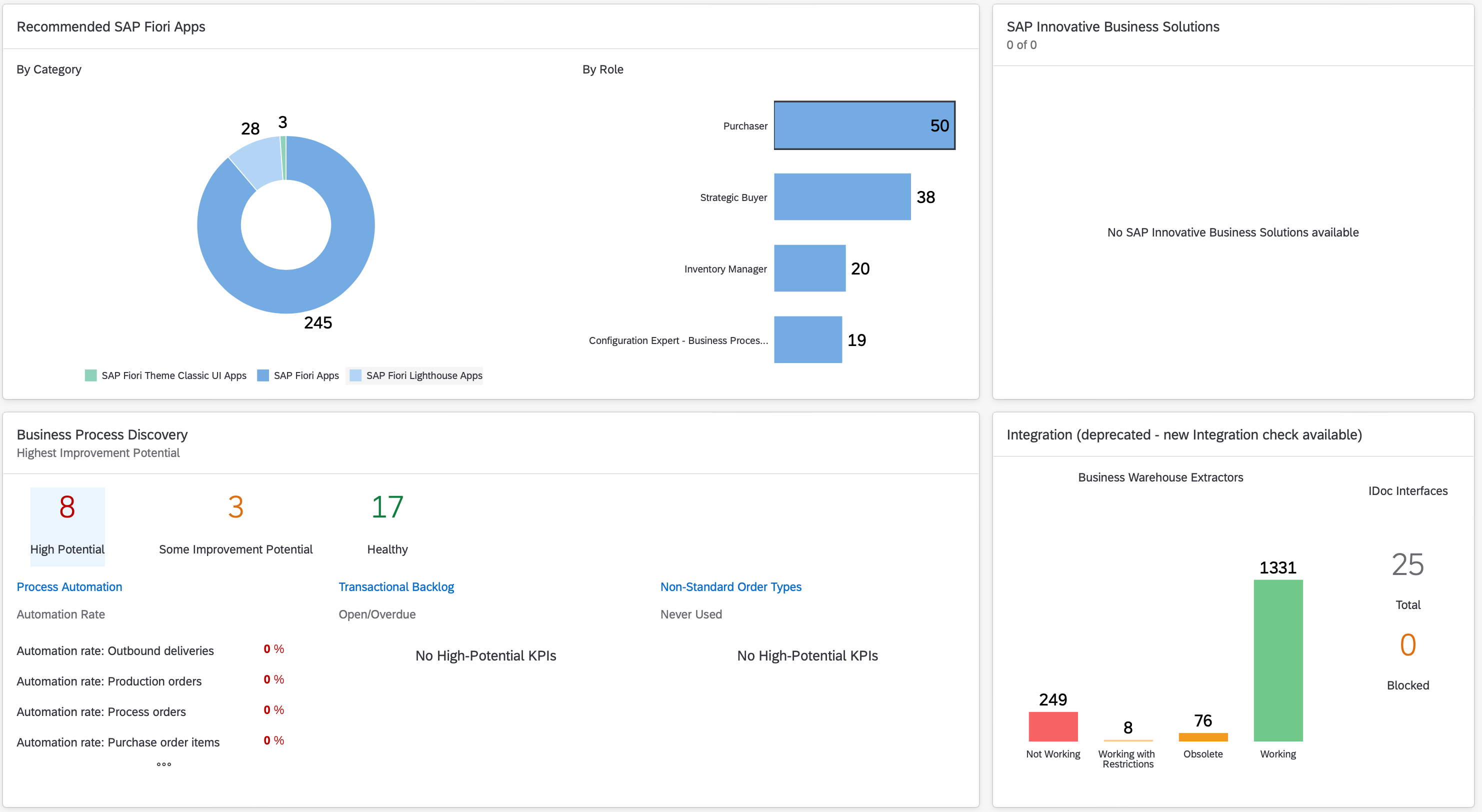Screen dimensions: 1482x812
Task: Select the Configuration Expert bar showing 19
Action: [x=807, y=339]
